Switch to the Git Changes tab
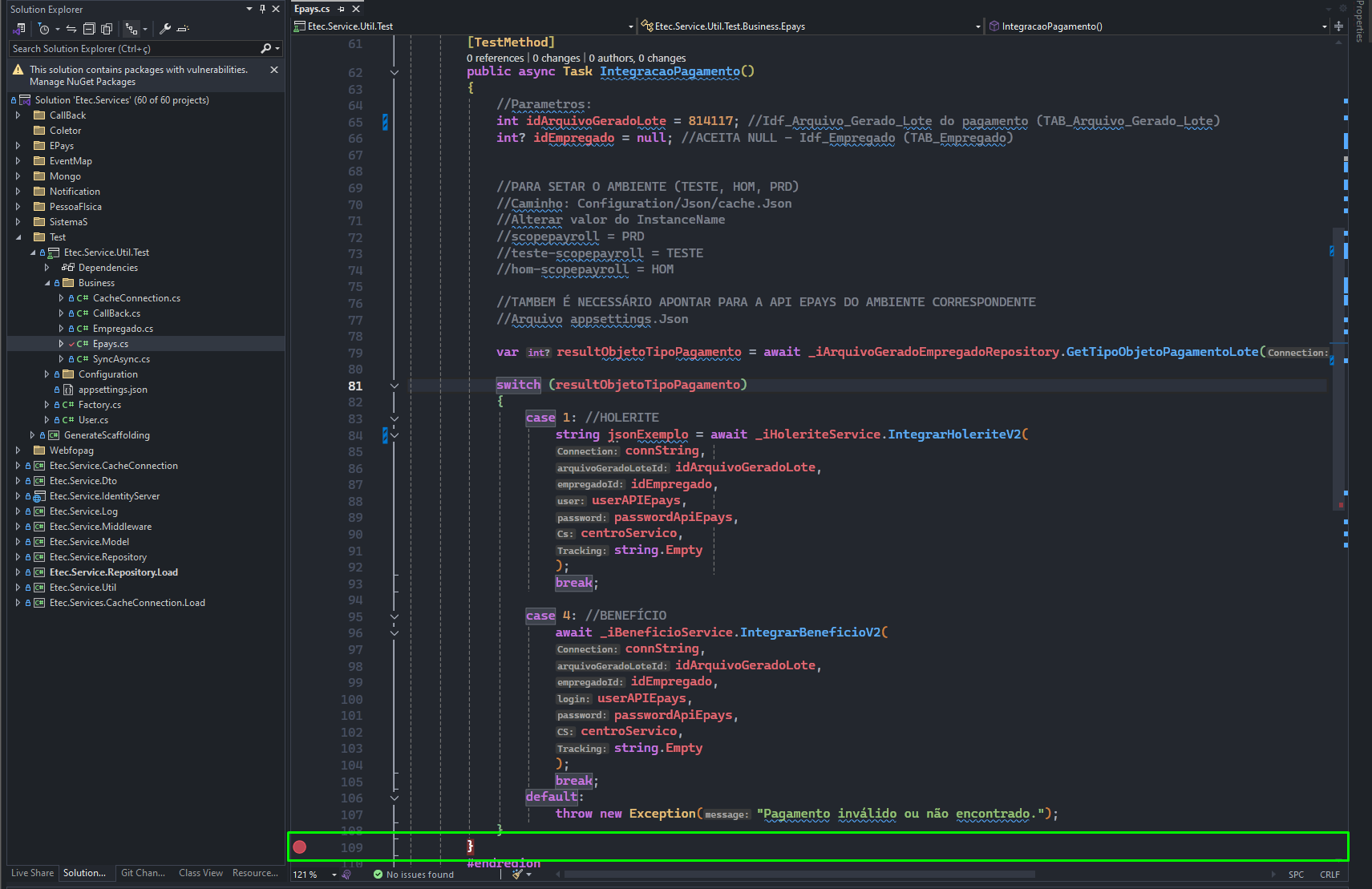 (143, 873)
